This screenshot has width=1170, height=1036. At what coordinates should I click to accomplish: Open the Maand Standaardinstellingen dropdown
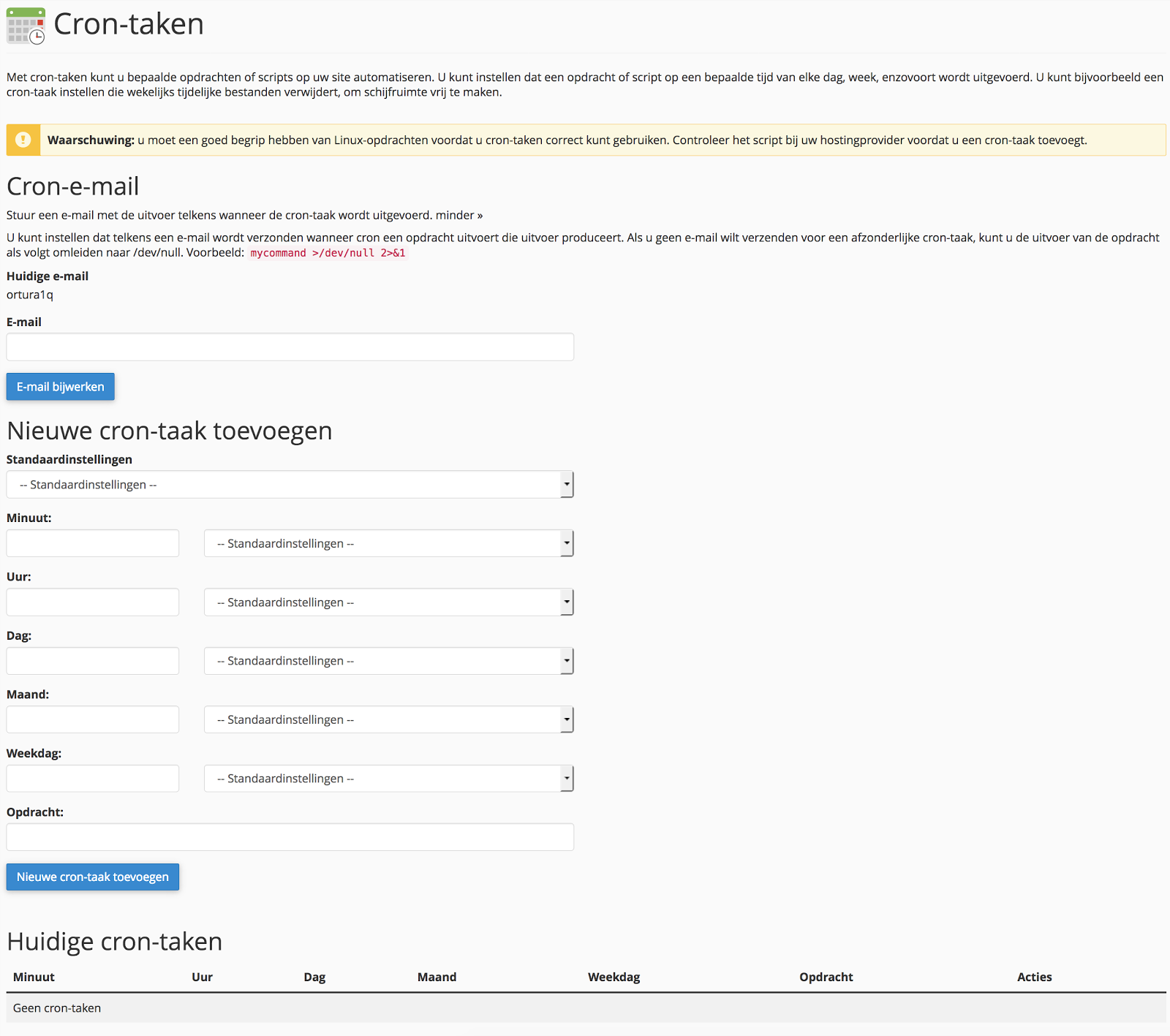pos(389,719)
